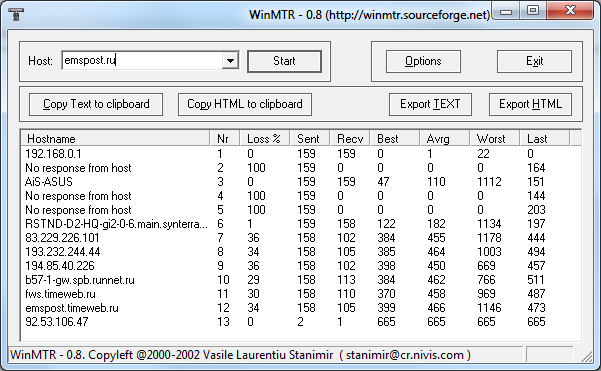Viewport: 601px width, 371px height.
Task: Click the WinMTR application icon in title bar
Action: pos(16,14)
